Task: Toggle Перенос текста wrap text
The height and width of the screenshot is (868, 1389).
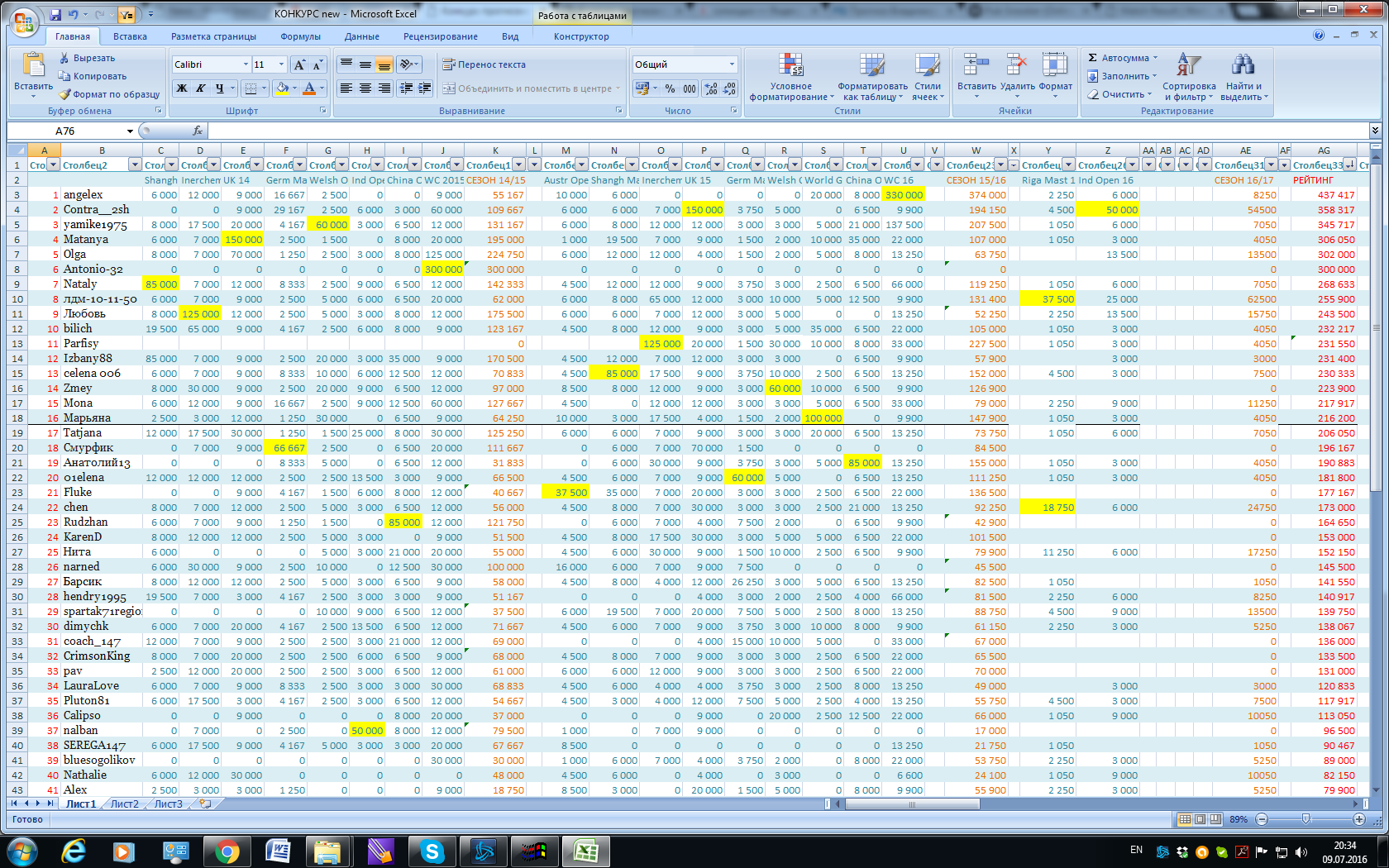Action: point(484,64)
